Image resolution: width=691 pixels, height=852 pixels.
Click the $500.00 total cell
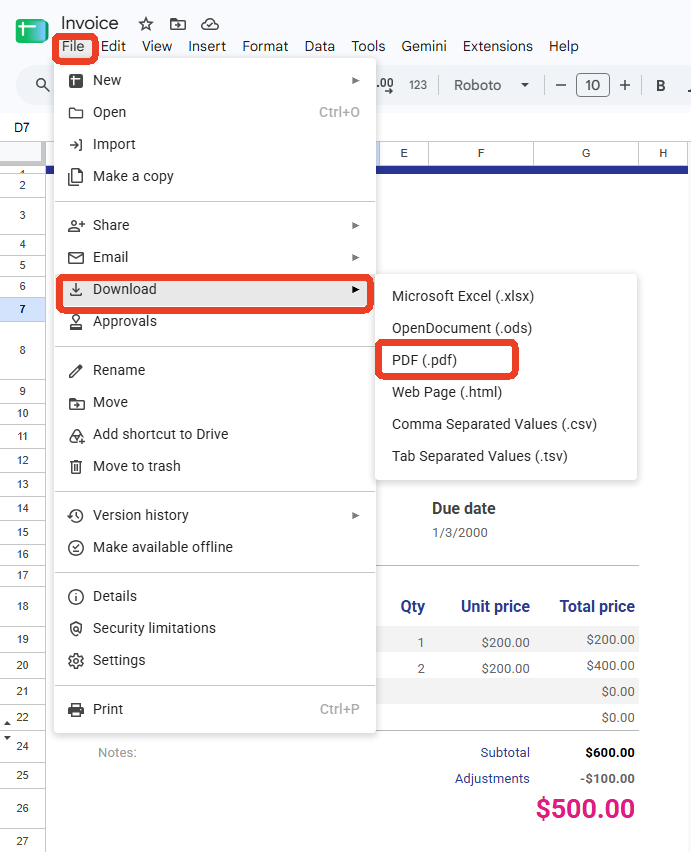tap(585, 809)
